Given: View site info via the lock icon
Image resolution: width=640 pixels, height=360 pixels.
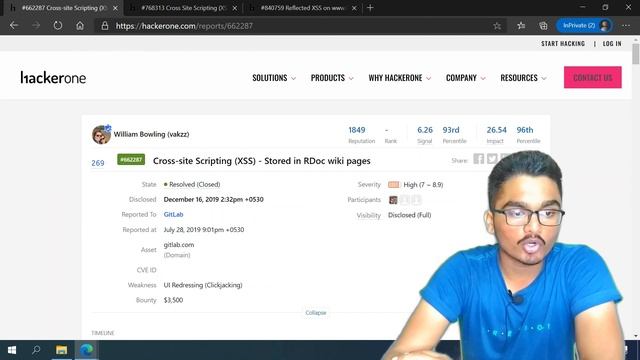Looking at the screenshot, I should 105,26.
